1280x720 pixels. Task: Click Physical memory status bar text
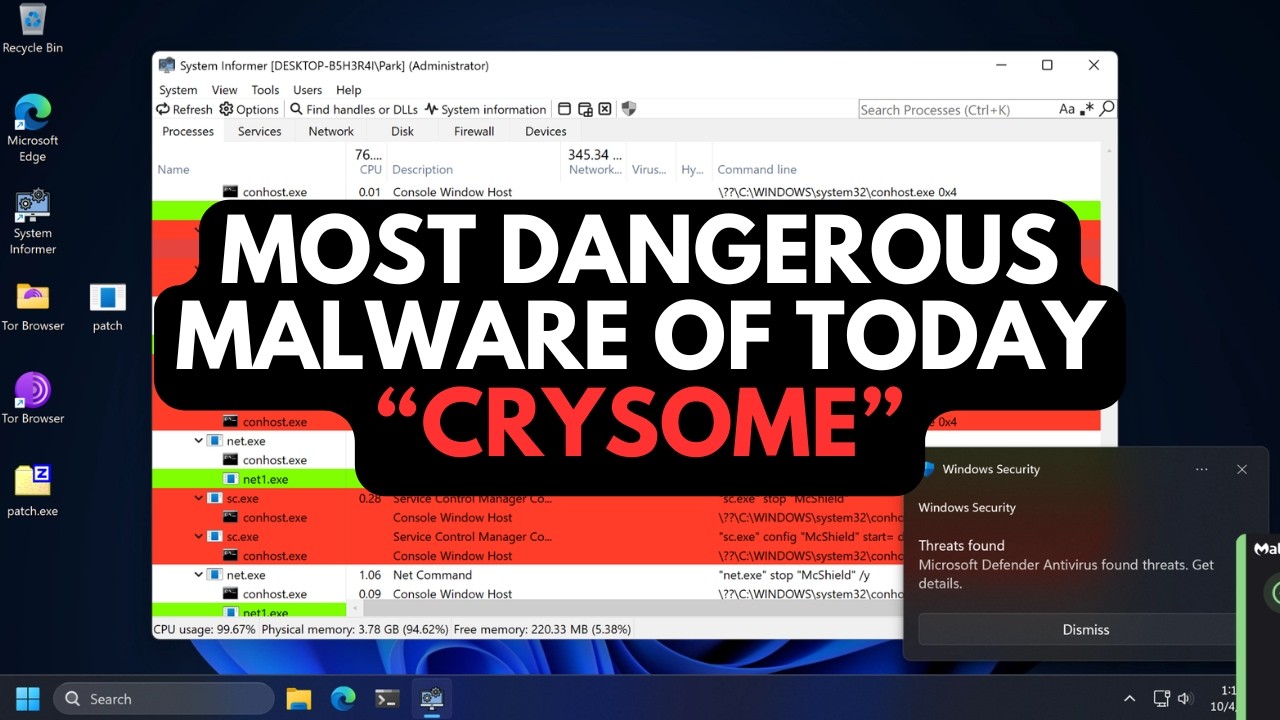click(353, 630)
